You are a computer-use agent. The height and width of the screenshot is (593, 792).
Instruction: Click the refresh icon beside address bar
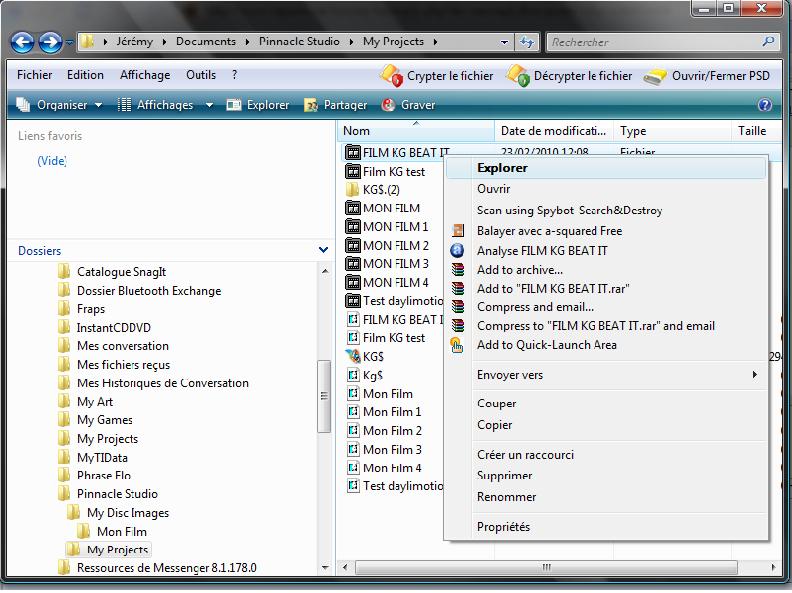click(527, 42)
